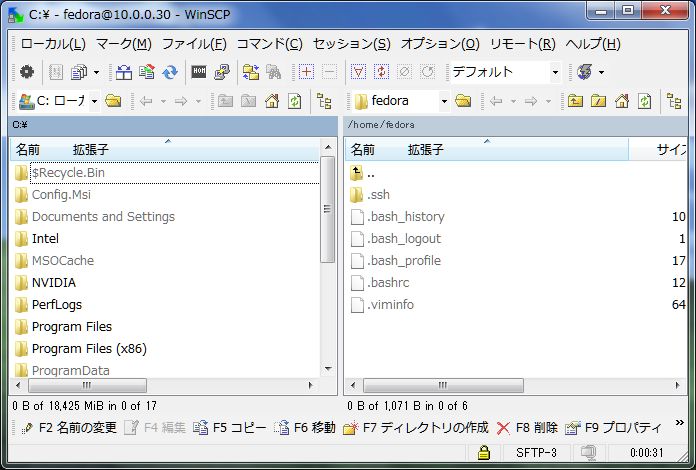This screenshot has width=696, height=470.
Task: Open the preferences gear icon
Action: click(27, 72)
